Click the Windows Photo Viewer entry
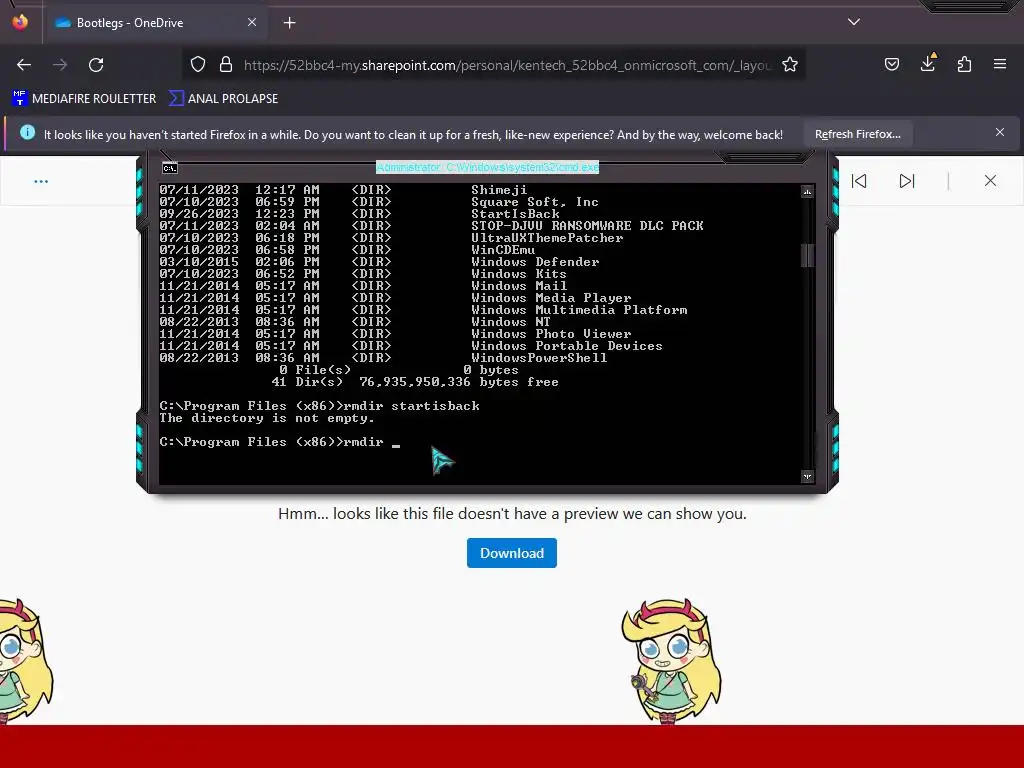1024x768 pixels. click(x=551, y=334)
